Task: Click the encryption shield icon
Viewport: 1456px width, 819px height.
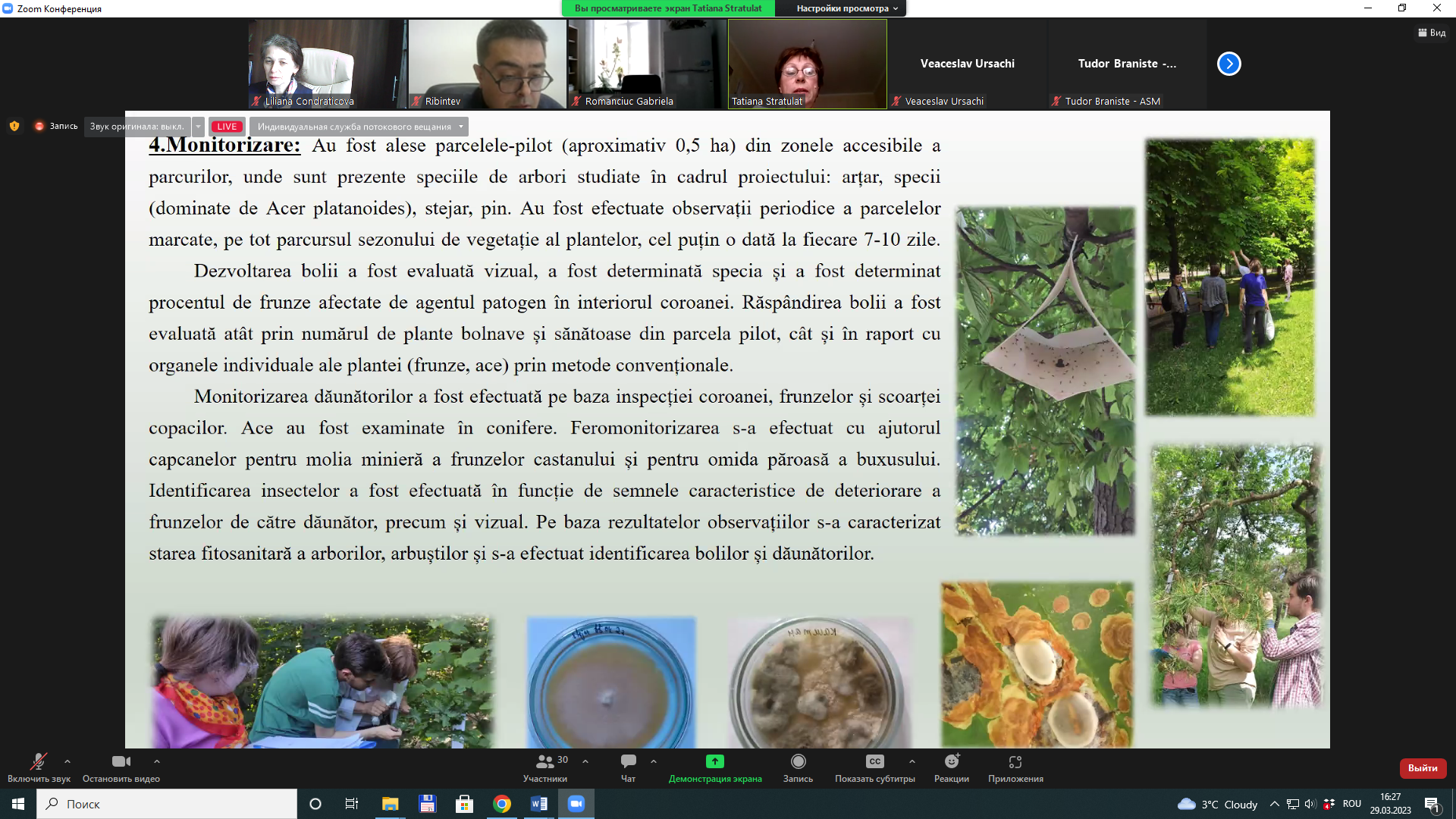Action: tap(14, 126)
